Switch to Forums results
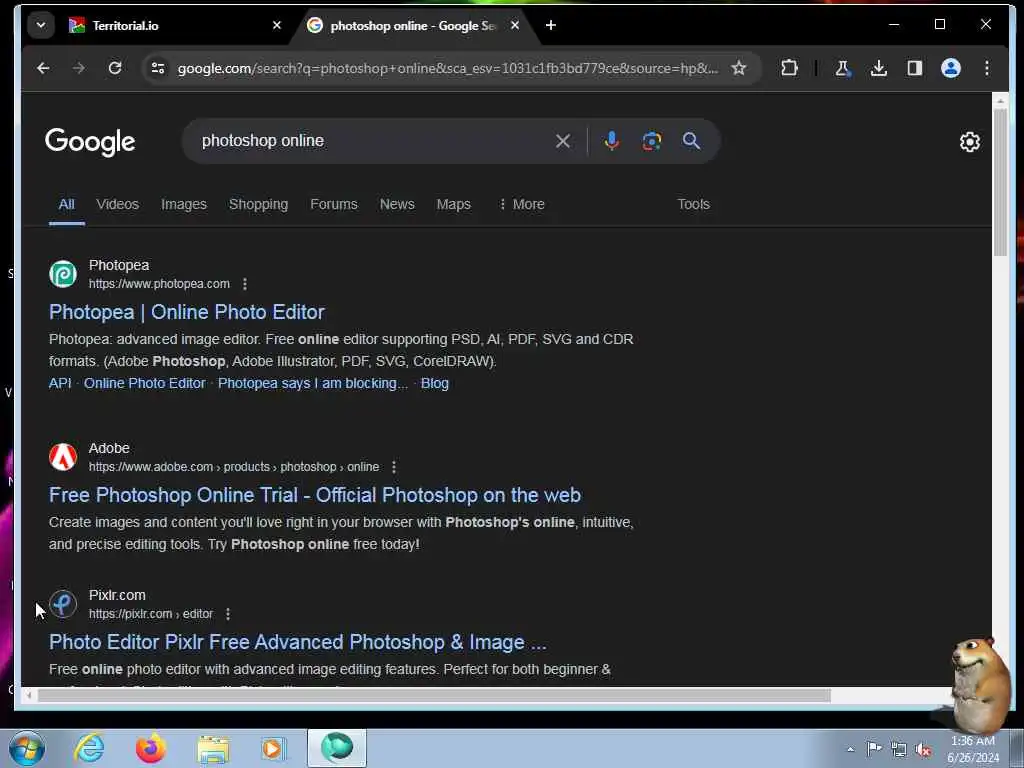Viewport: 1024px width, 768px height. pos(334,204)
